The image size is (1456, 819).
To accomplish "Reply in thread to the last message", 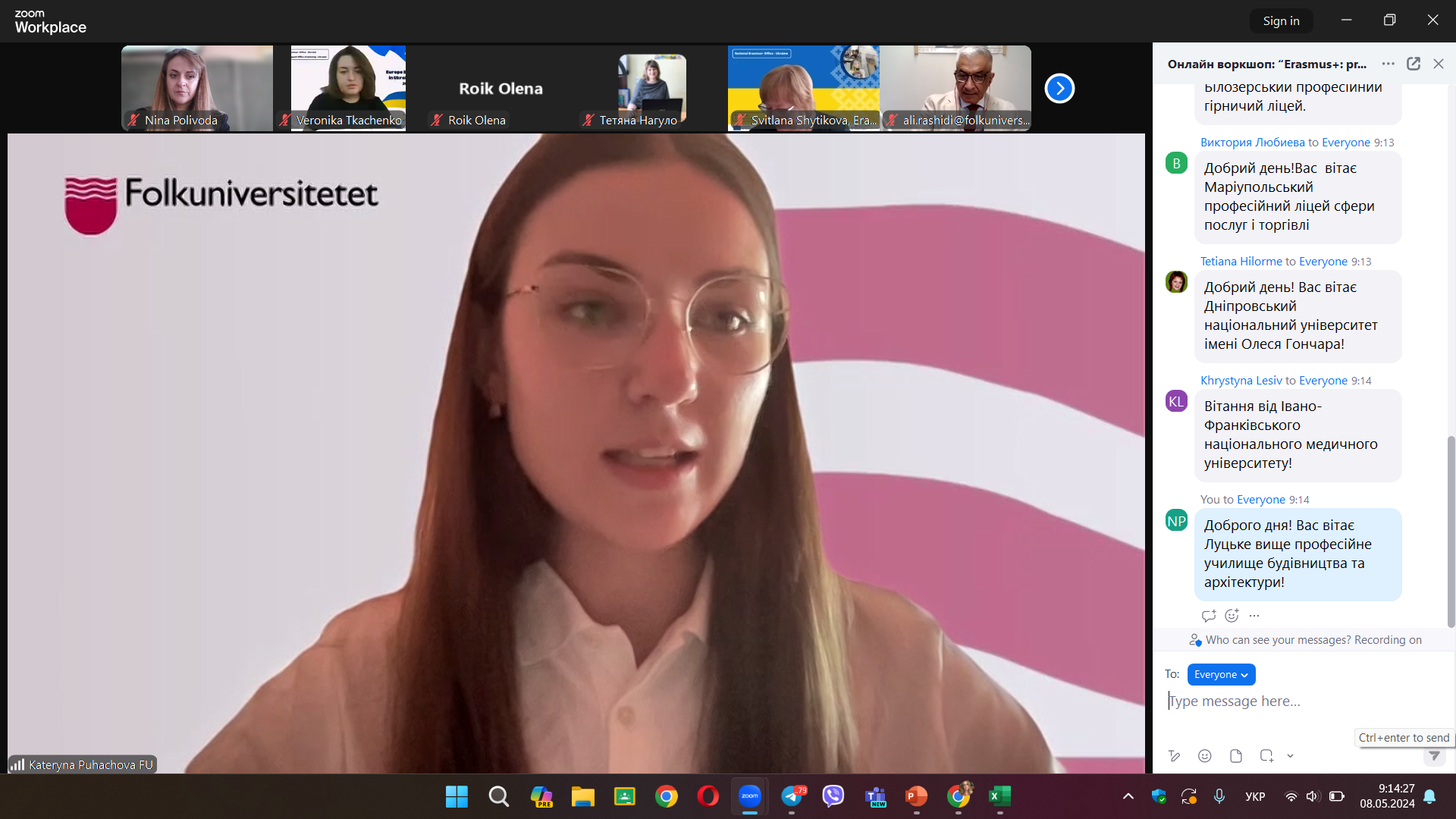I will pos(1208,616).
